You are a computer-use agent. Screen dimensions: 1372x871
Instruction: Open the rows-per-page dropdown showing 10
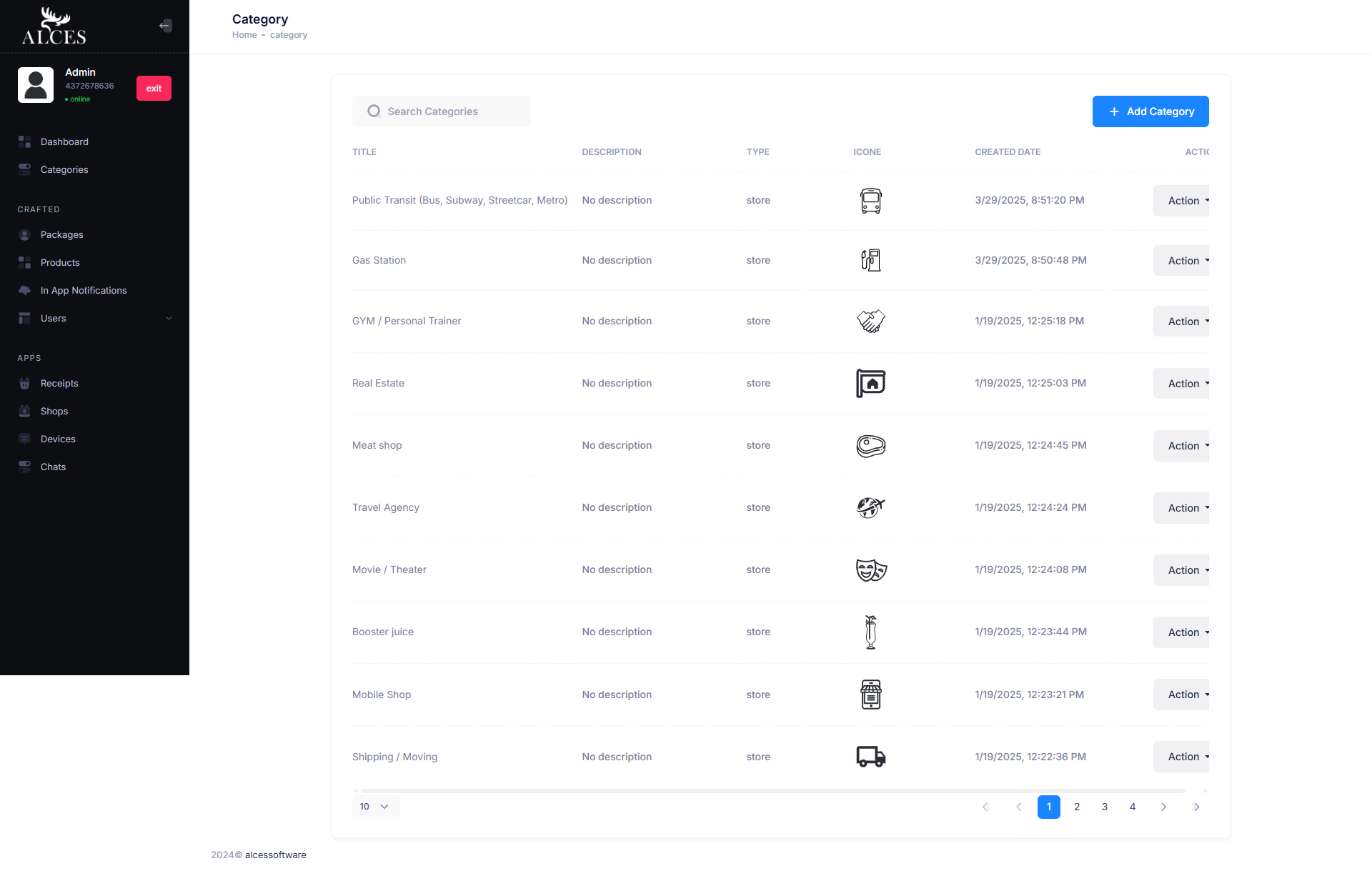[375, 807]
